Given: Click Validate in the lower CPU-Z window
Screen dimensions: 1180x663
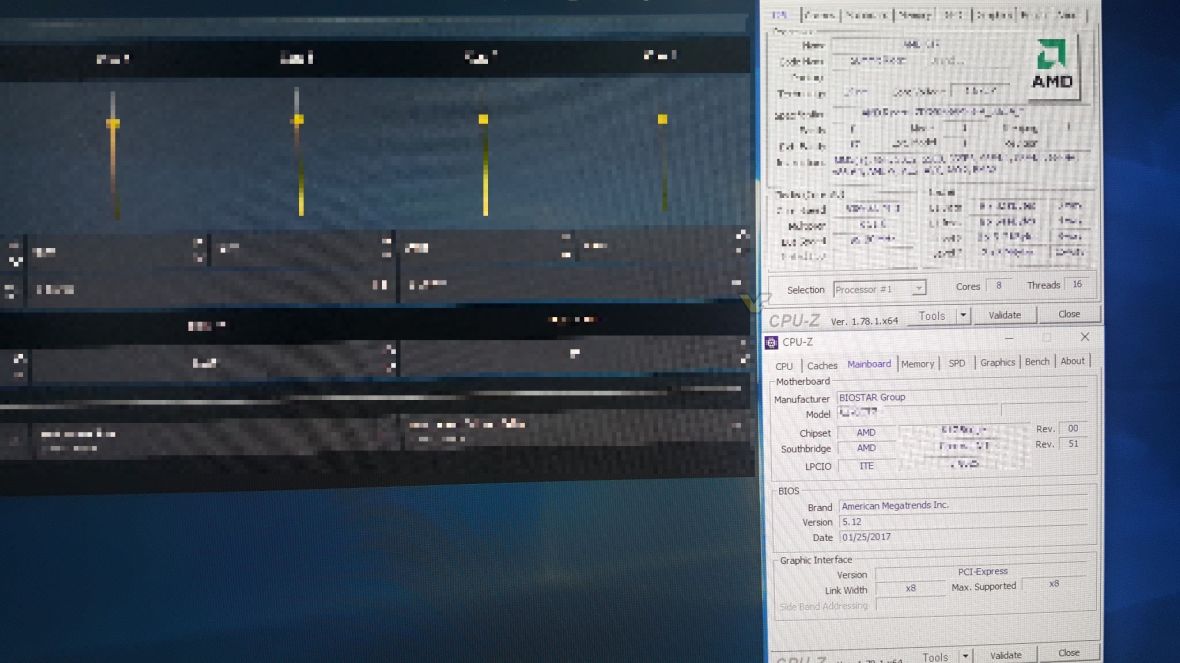Looking at the screenshot, I should point(1006,655).
